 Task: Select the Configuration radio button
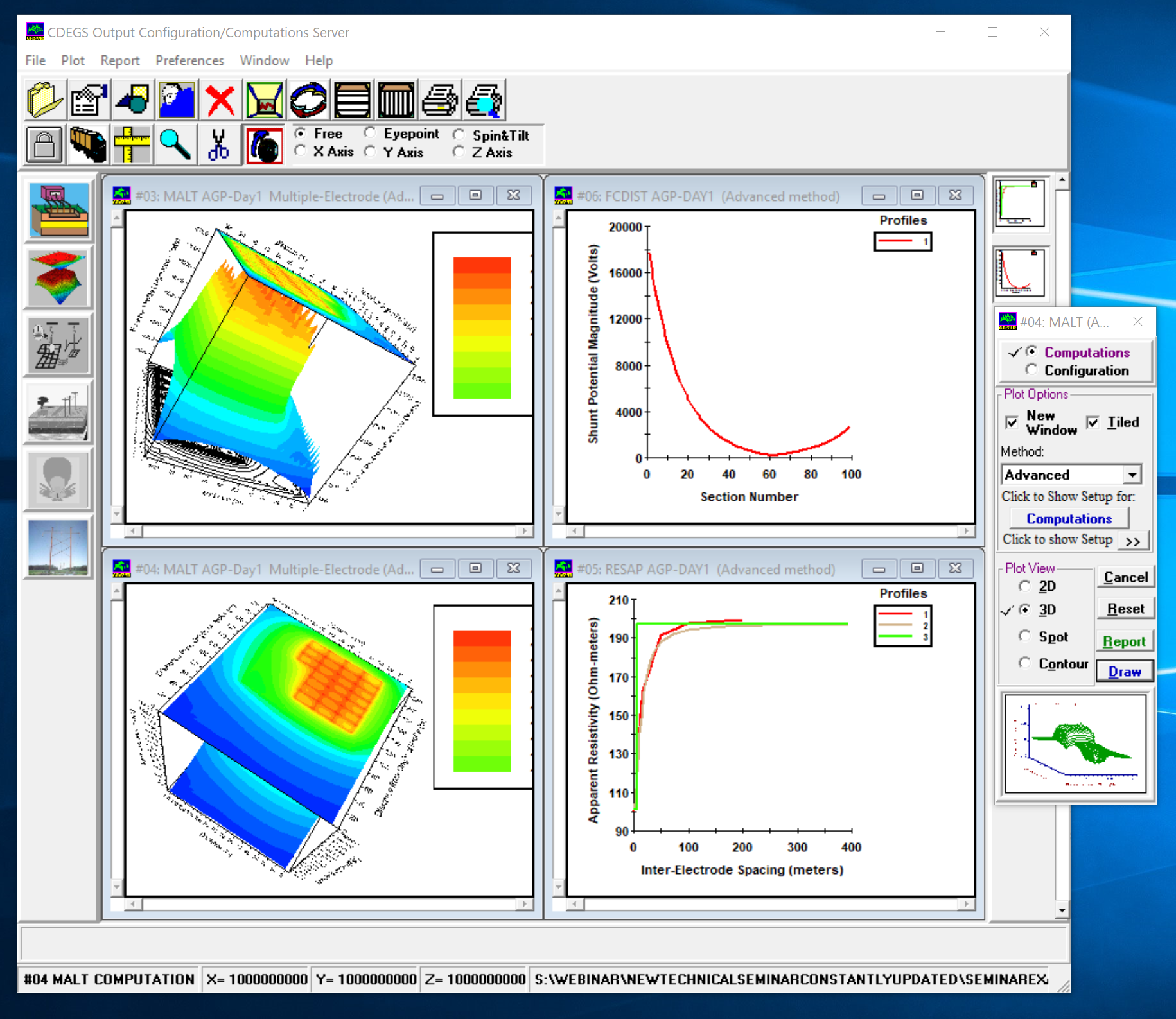click(x=1031, y=370)
